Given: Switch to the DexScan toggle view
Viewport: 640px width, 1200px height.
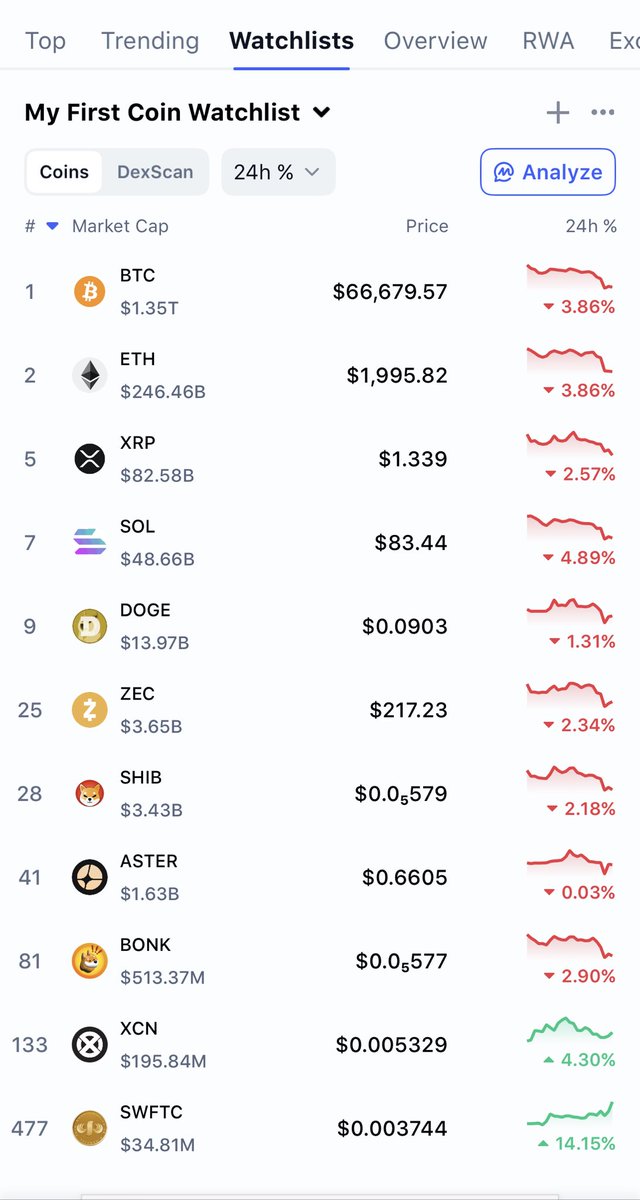Looking at the screenshot, I should (155, 172).
